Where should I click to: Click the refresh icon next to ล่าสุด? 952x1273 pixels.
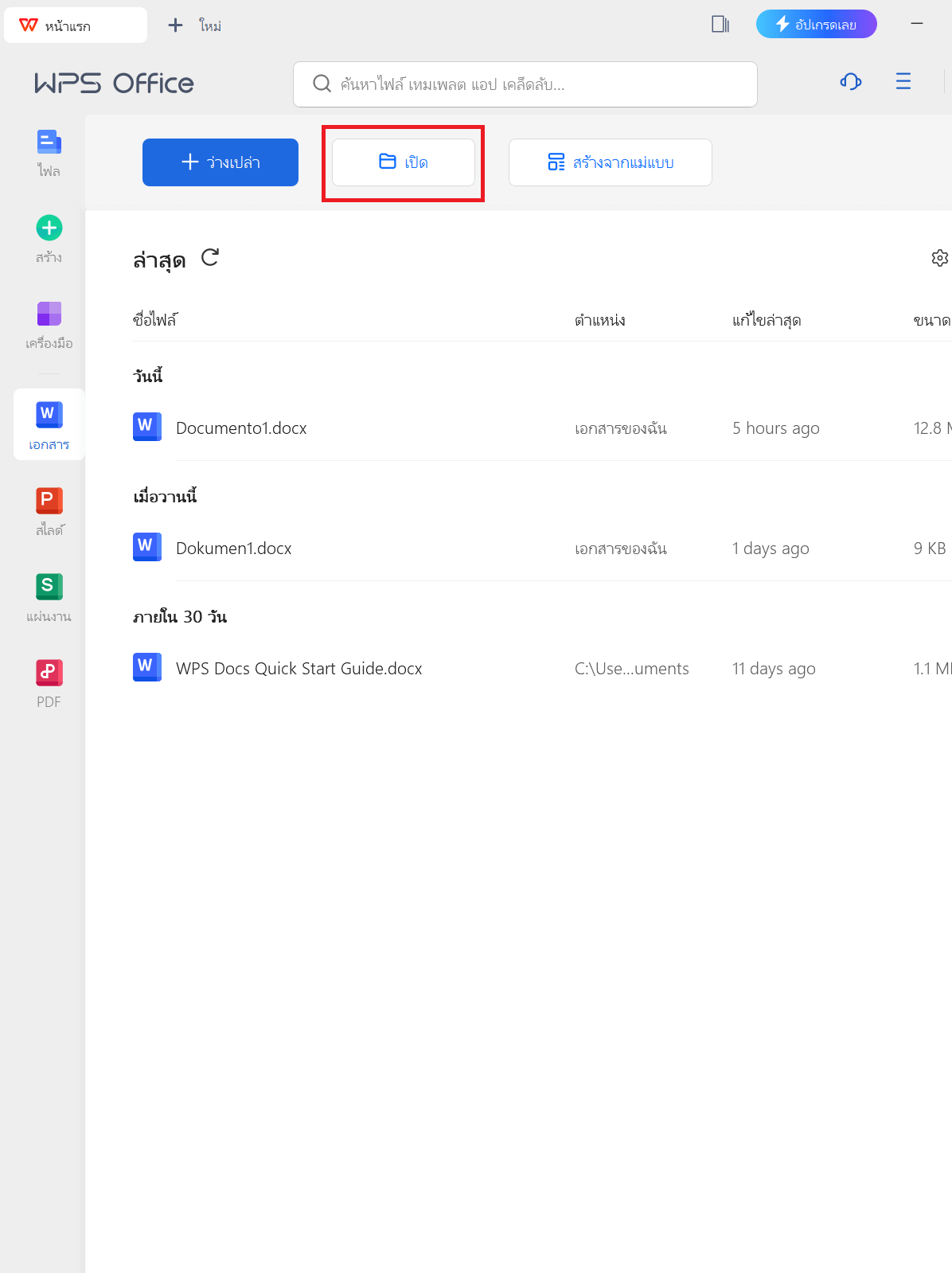pyautogui.click(x=210, y=257)
